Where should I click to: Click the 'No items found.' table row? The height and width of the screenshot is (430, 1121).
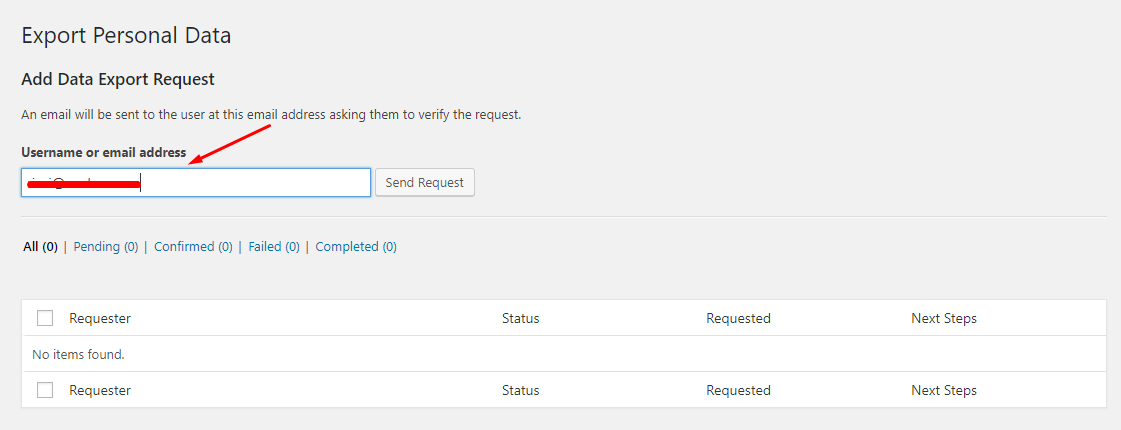tap(78, 355)
